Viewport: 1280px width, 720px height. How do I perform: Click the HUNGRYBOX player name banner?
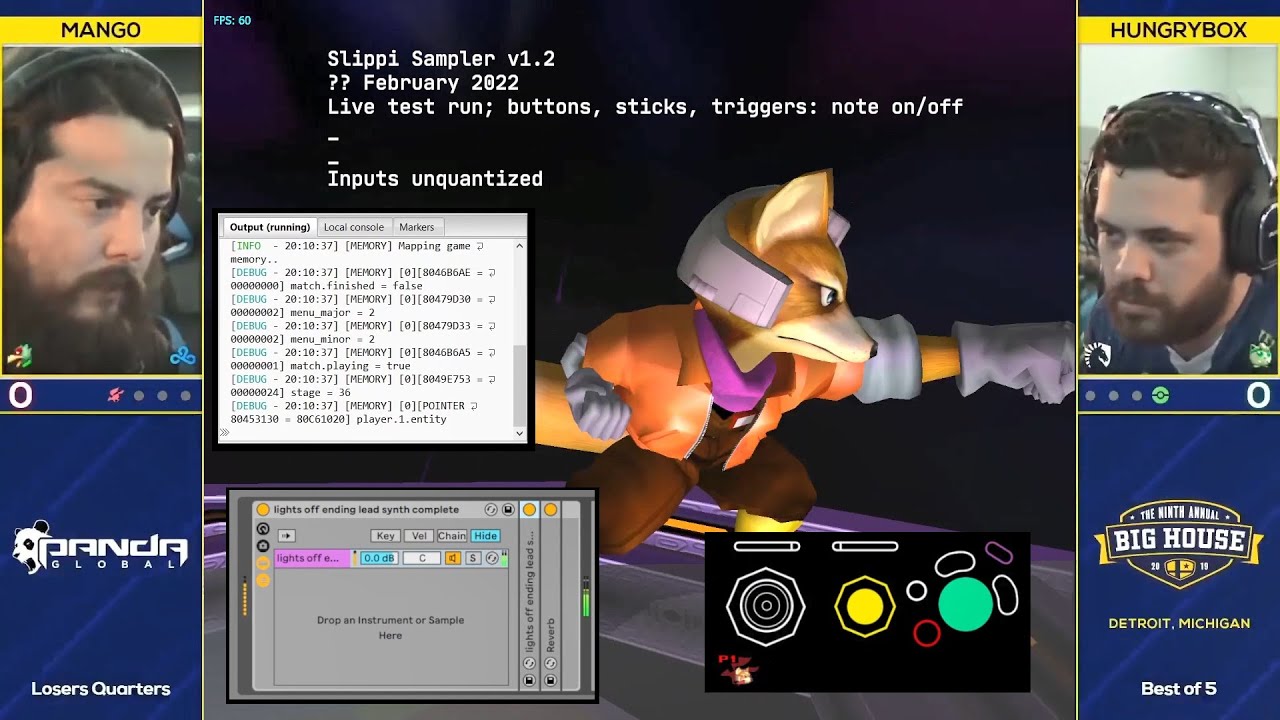coord(1179,30)
